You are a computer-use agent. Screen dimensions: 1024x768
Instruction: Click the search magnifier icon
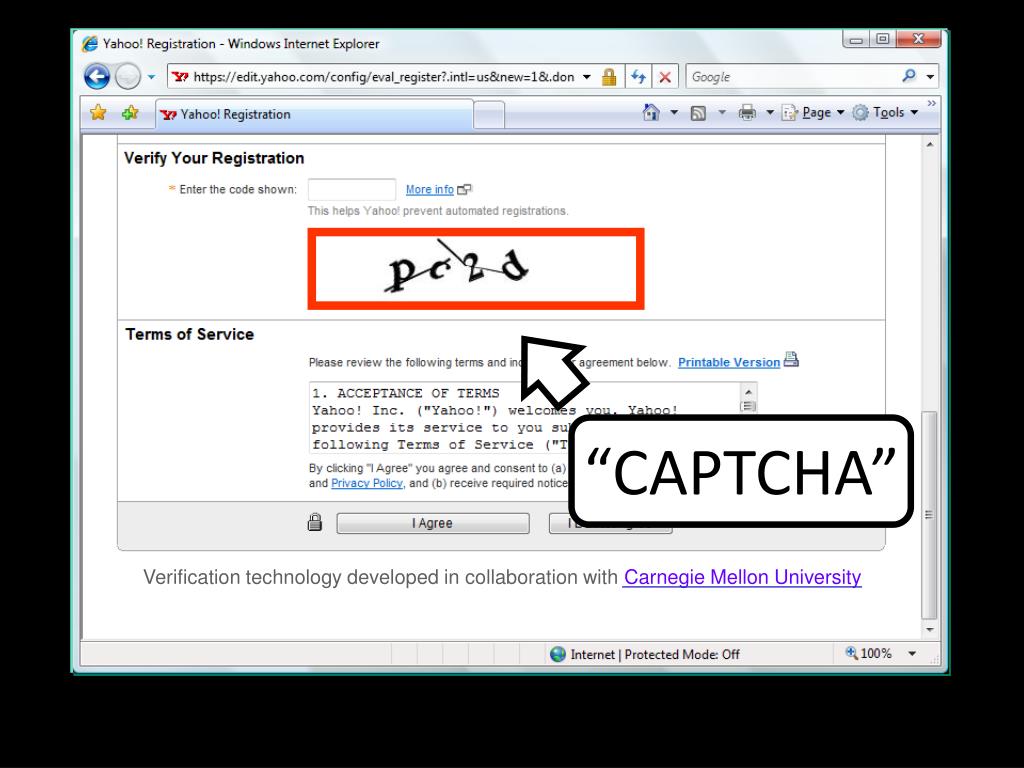point(908,76)
